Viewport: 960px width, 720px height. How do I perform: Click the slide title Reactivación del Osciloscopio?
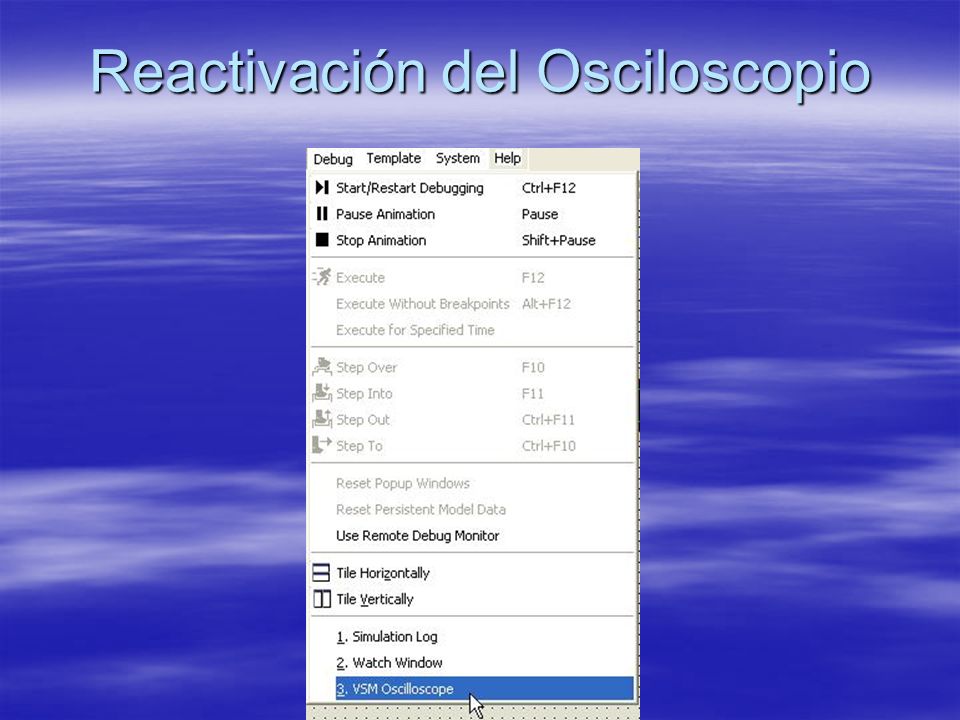[481, 72]
